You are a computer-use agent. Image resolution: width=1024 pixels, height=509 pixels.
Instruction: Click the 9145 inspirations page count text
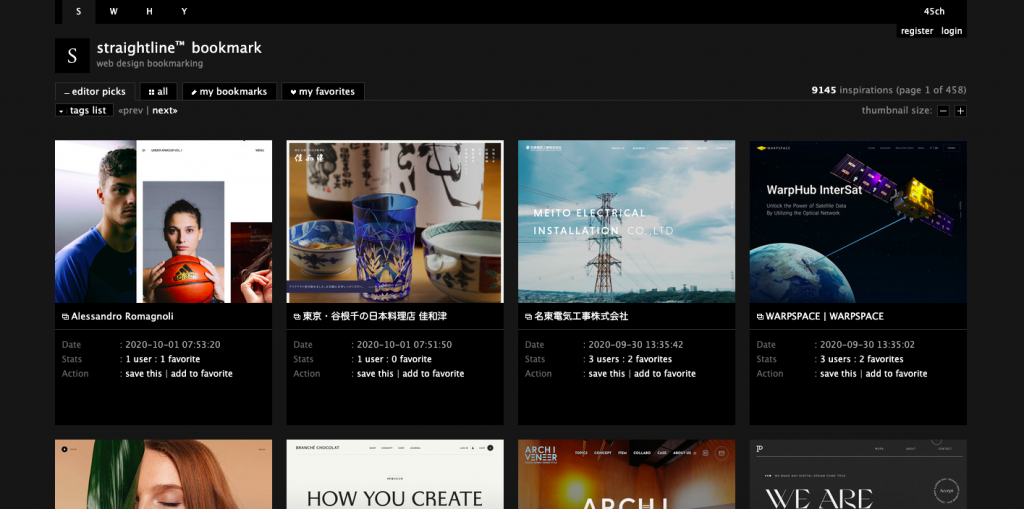pyautogui.click(x=889, y=90)
